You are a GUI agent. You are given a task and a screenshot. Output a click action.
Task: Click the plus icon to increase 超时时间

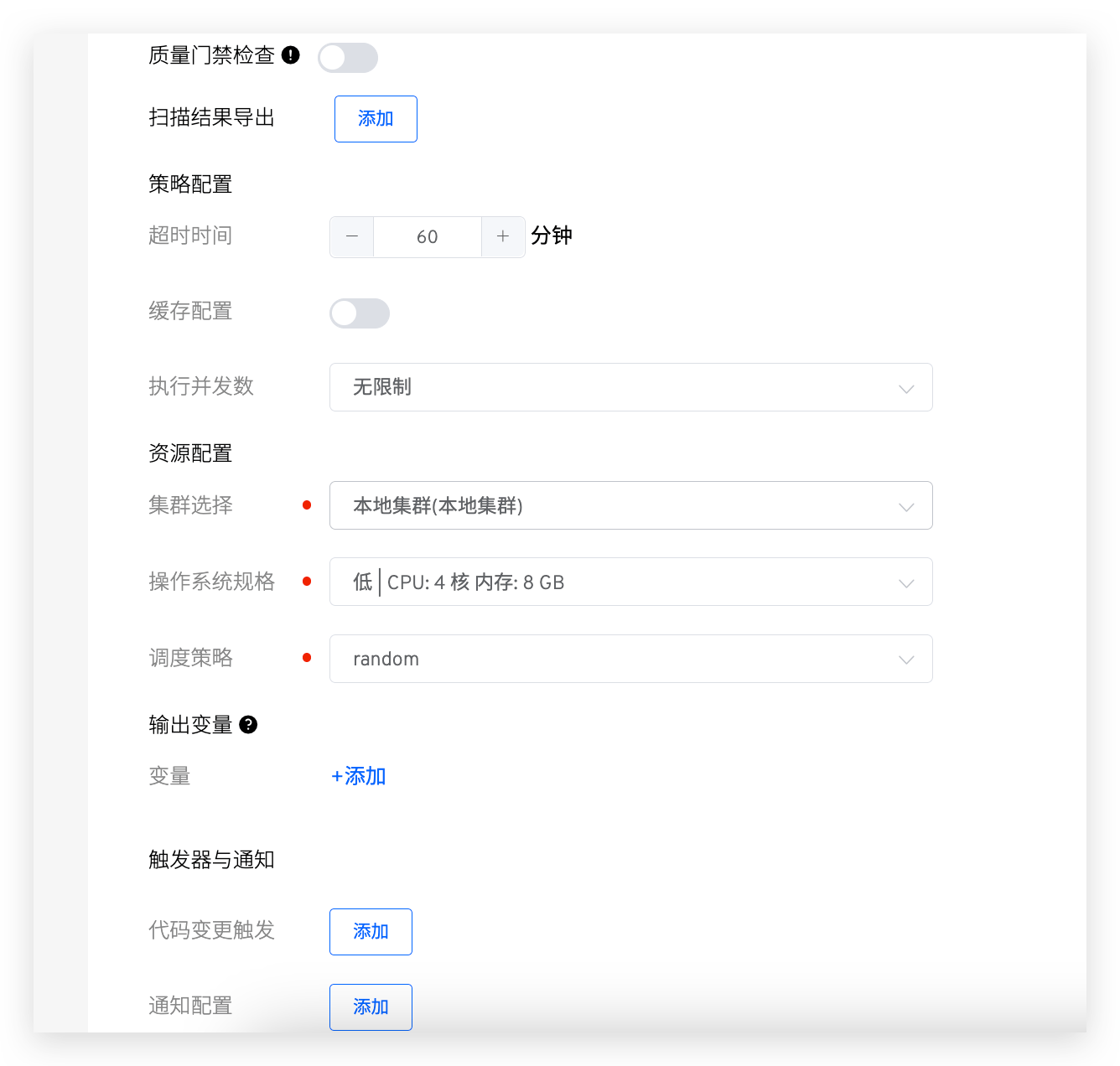click(503, 237)
